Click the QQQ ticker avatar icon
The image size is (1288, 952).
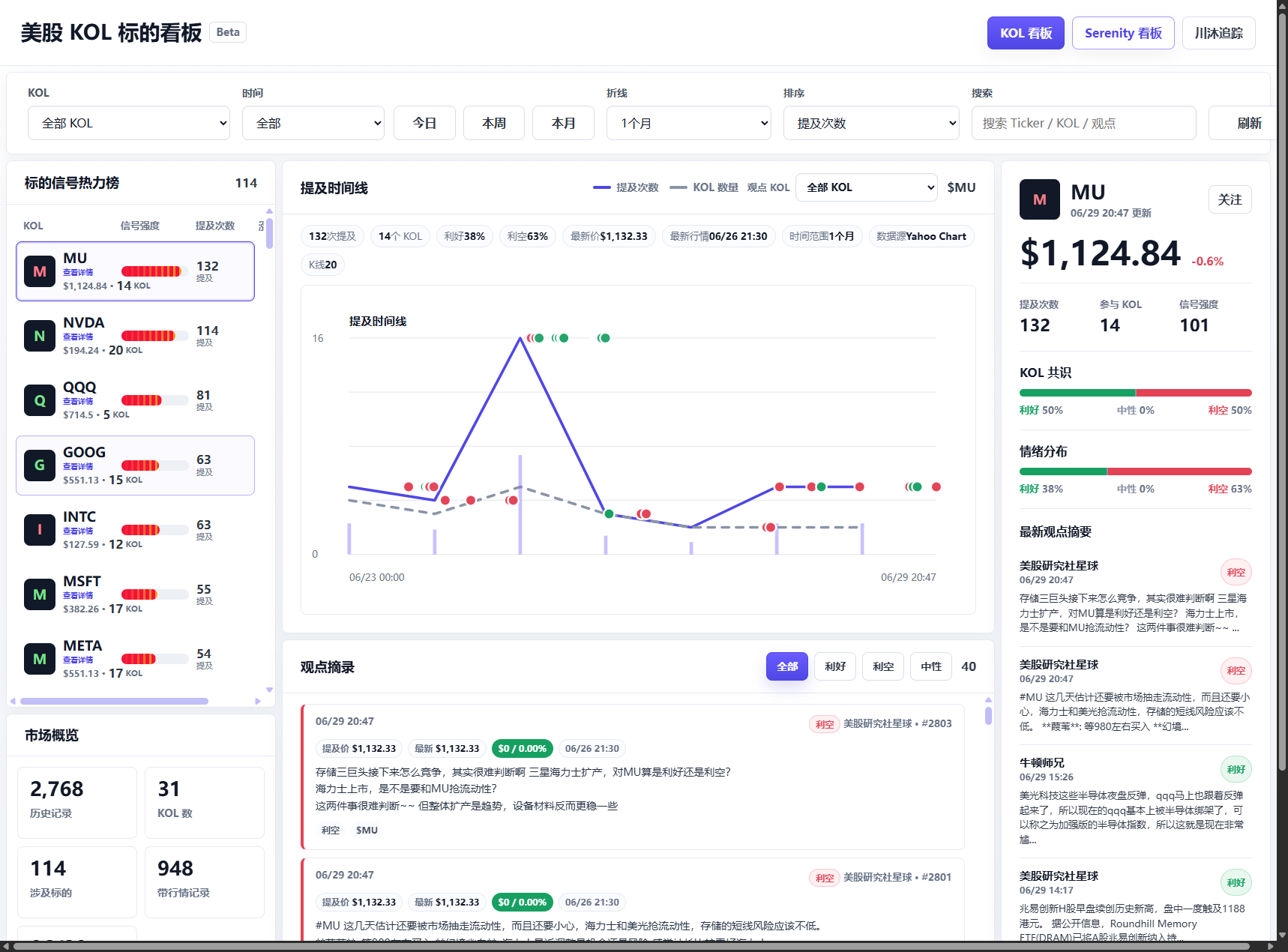pos(40,400)
